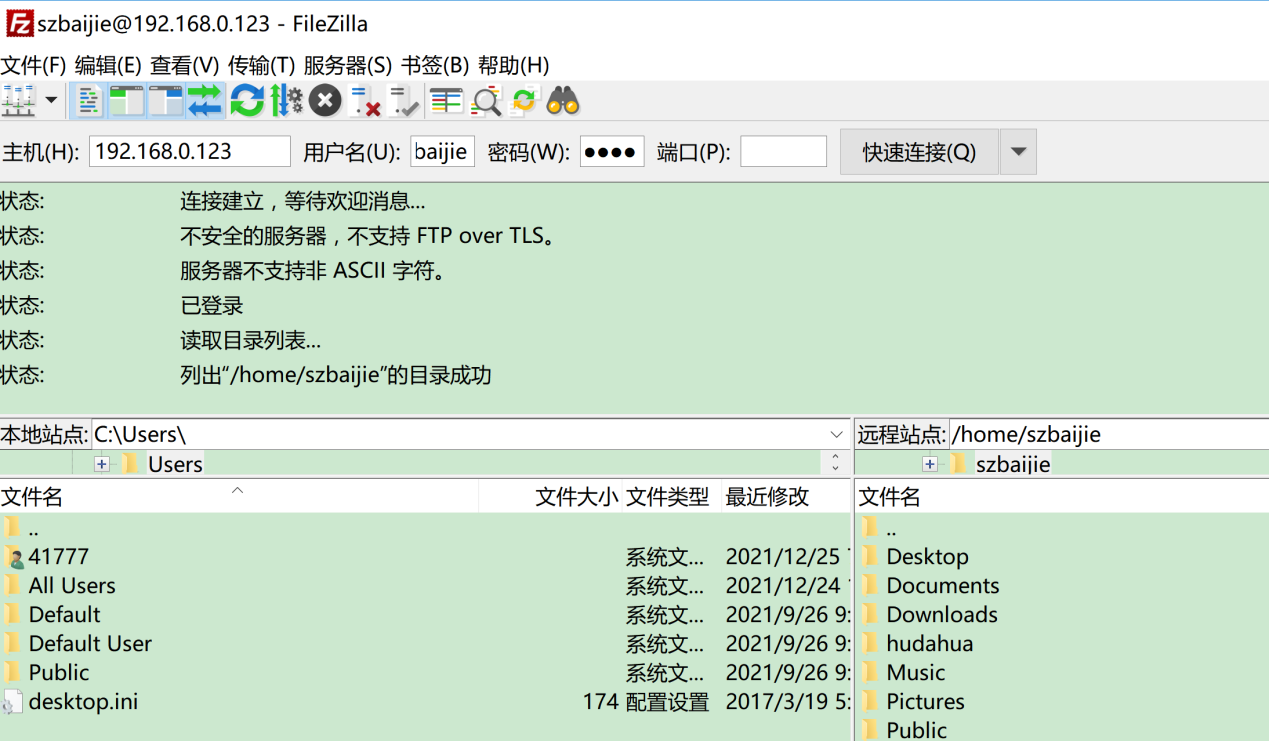Toggle synchronized browsing icon
Image resolution: width=1269 pixels, height=741 pixels.
tap(524, 101)
